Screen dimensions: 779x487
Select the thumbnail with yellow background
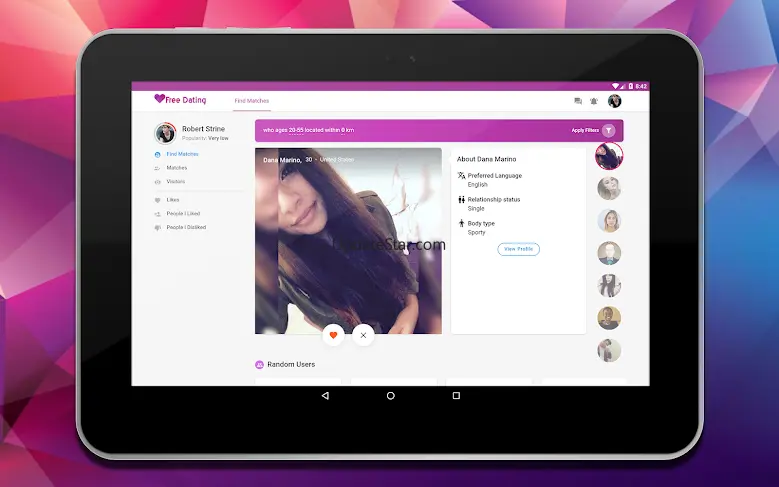[609, 318]
